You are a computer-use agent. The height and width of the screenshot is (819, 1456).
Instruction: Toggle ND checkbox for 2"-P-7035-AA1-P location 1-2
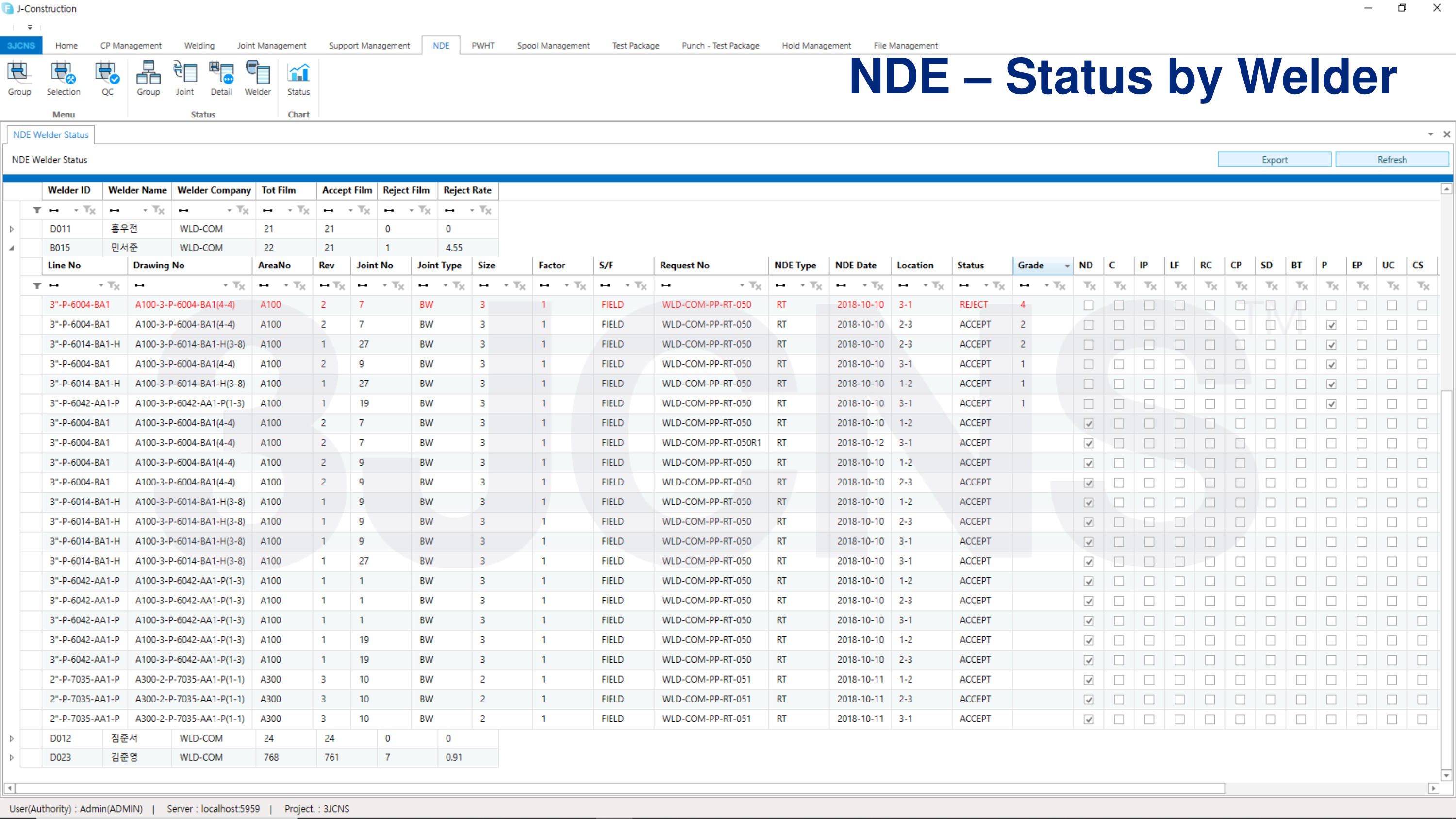[1088, 680]
